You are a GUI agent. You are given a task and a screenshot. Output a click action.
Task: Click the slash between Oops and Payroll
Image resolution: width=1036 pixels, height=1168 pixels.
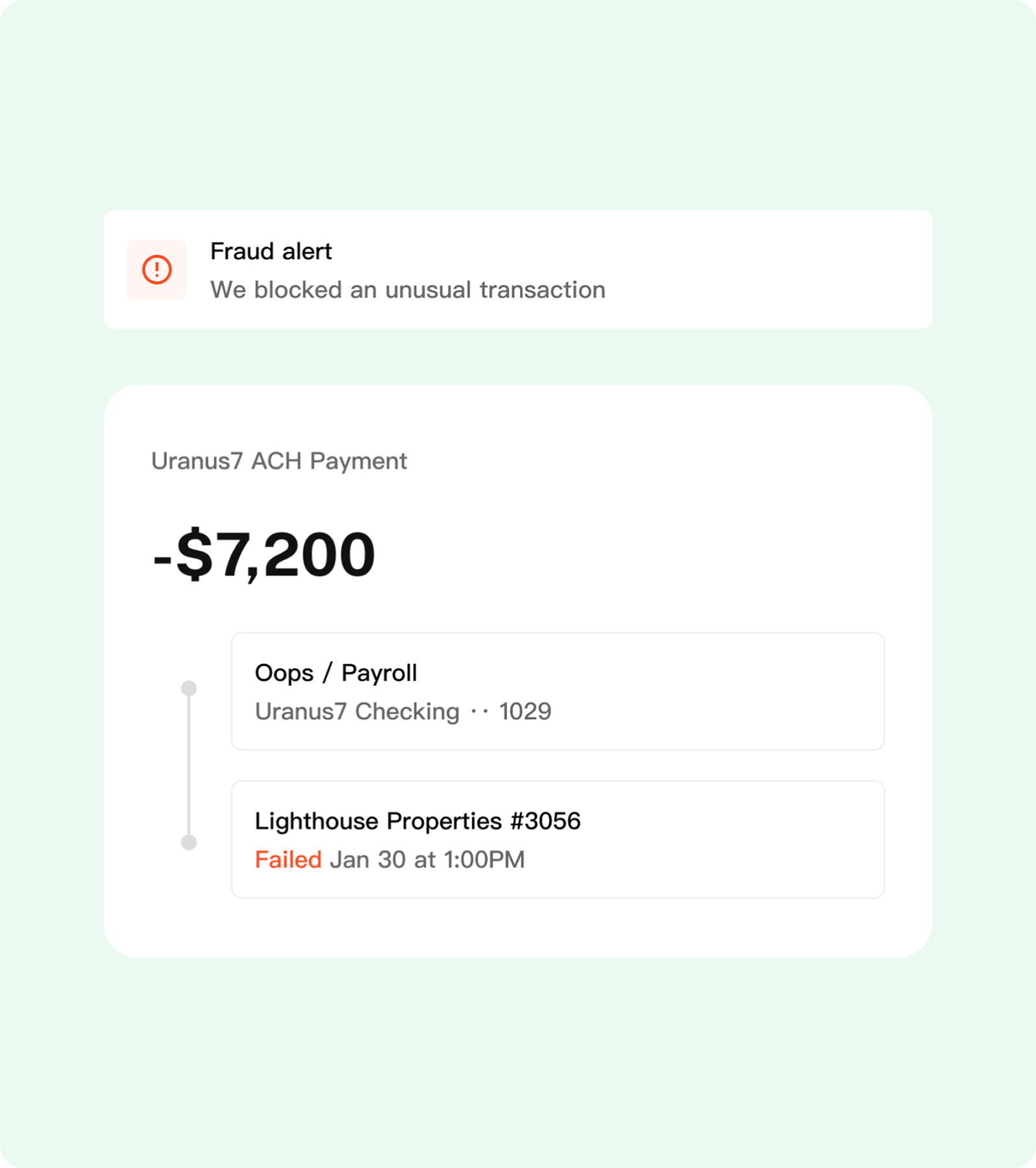click(x=327, y=673)
